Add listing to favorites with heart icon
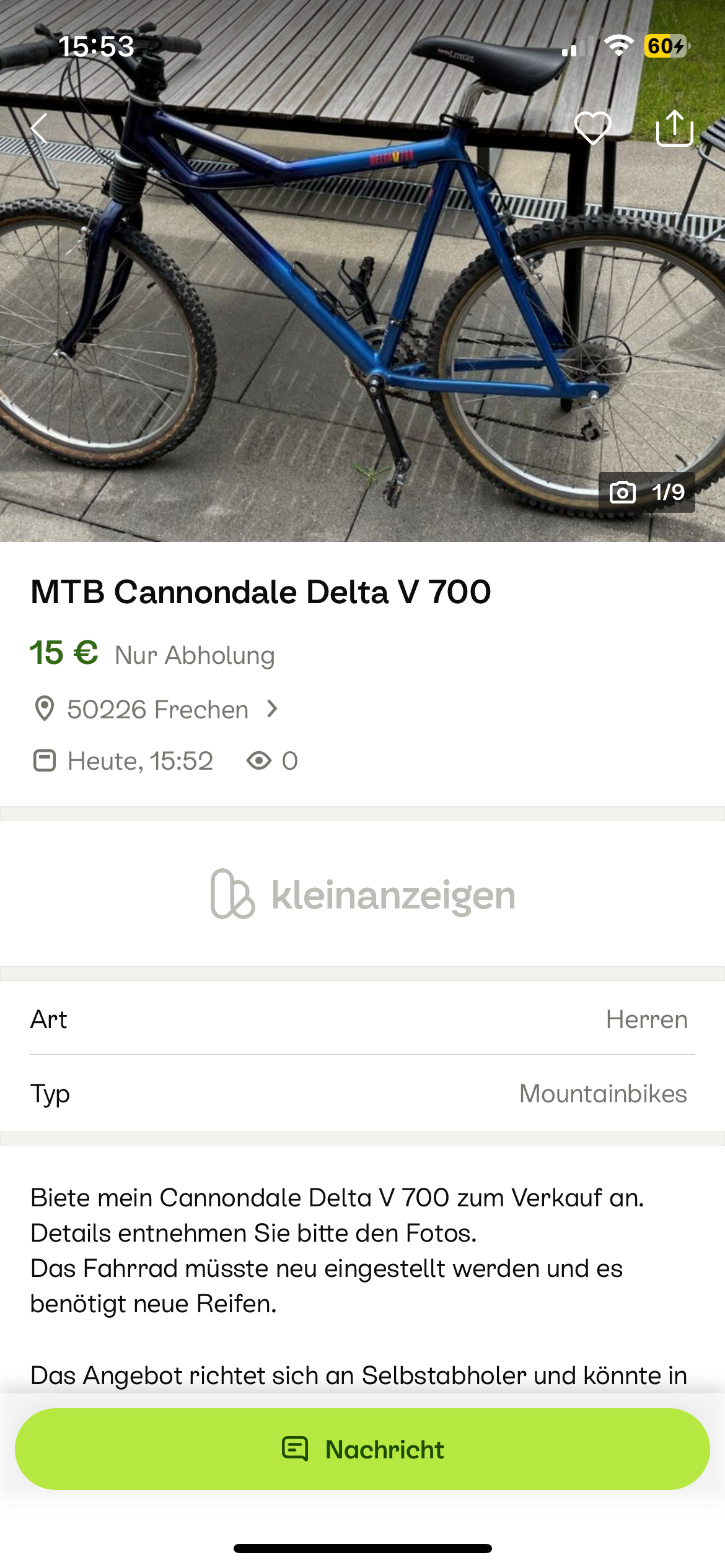725x1568 pixels. [593, 128]
